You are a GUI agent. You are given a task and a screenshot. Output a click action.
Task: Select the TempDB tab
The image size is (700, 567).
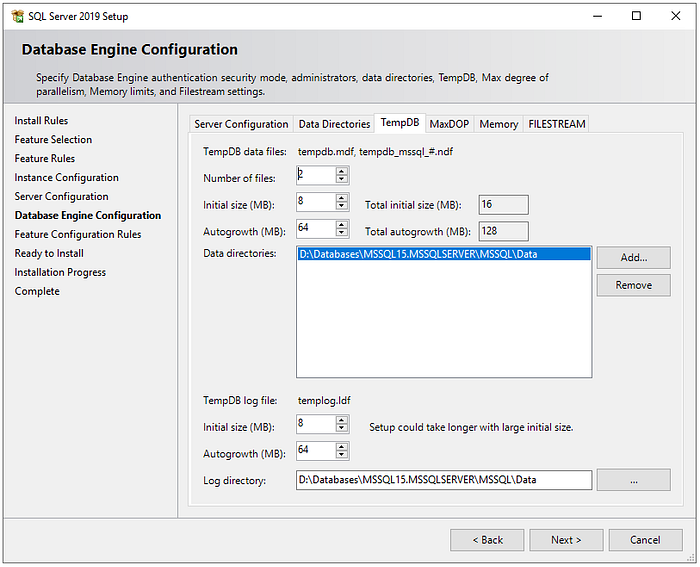400,123
